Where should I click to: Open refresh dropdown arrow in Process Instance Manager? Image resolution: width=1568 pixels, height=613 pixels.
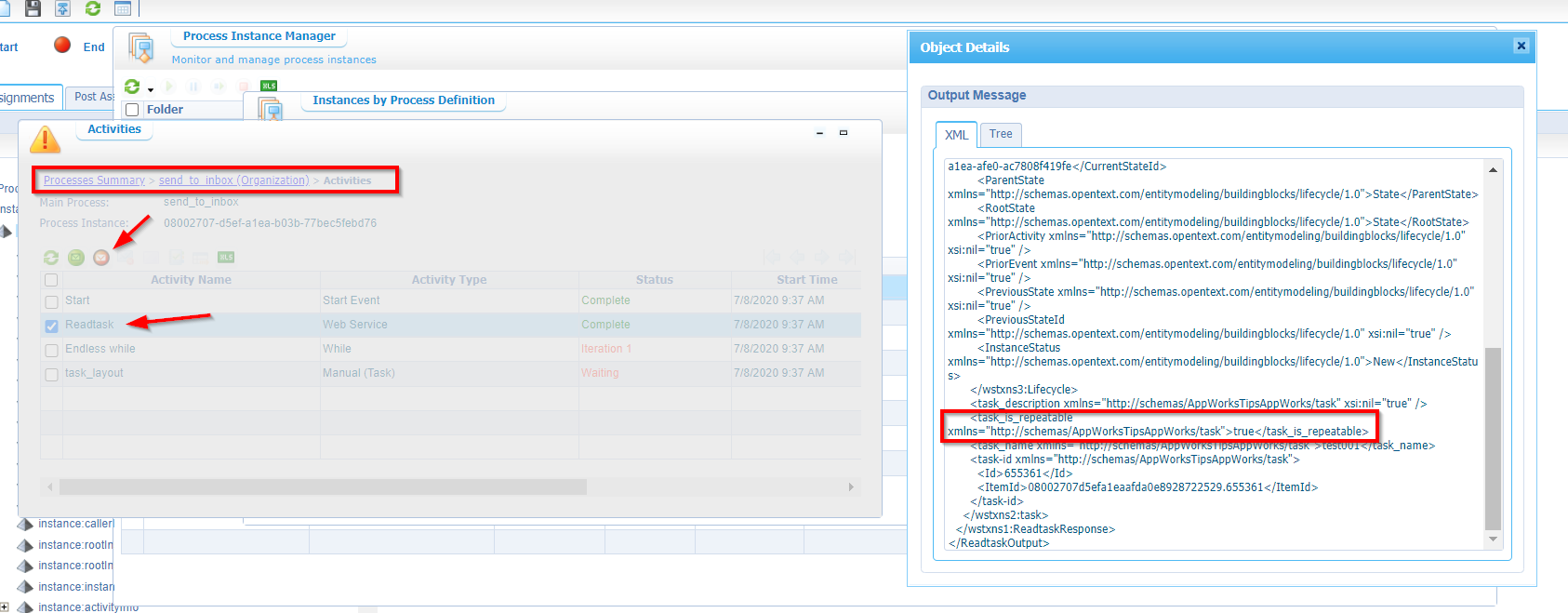150,90
